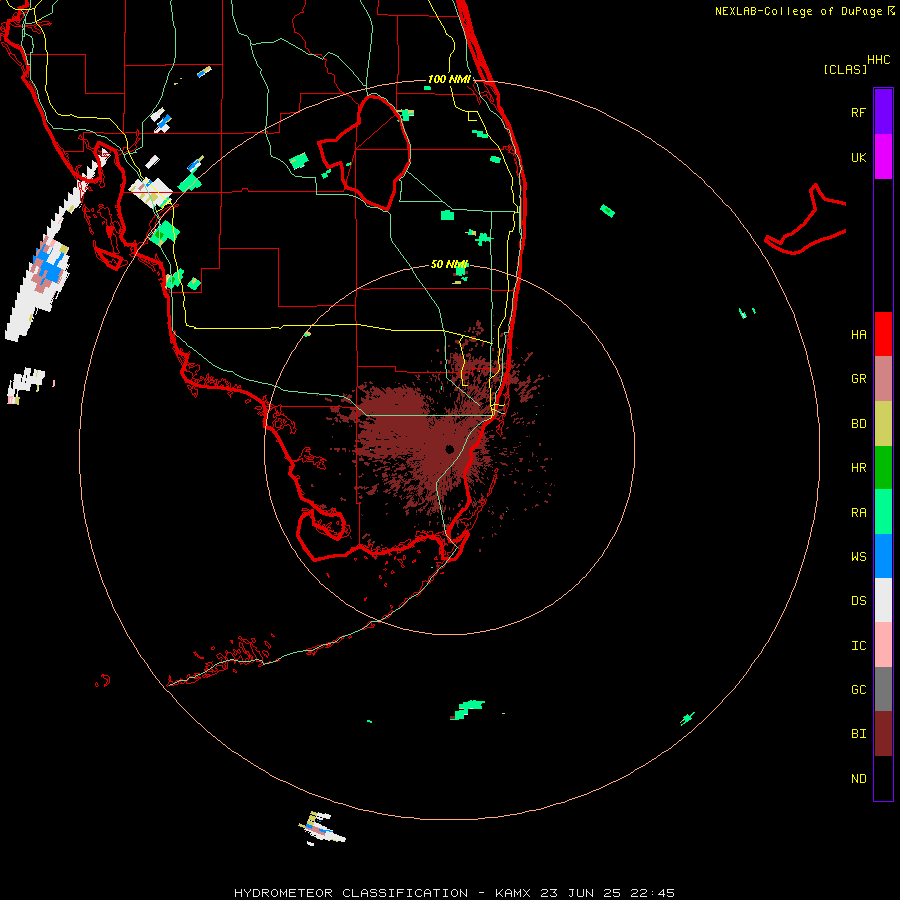Viewport: 900px width, 900px height.
Task: Click the RF purple legend swatch
Action: (x=883, y=112)
